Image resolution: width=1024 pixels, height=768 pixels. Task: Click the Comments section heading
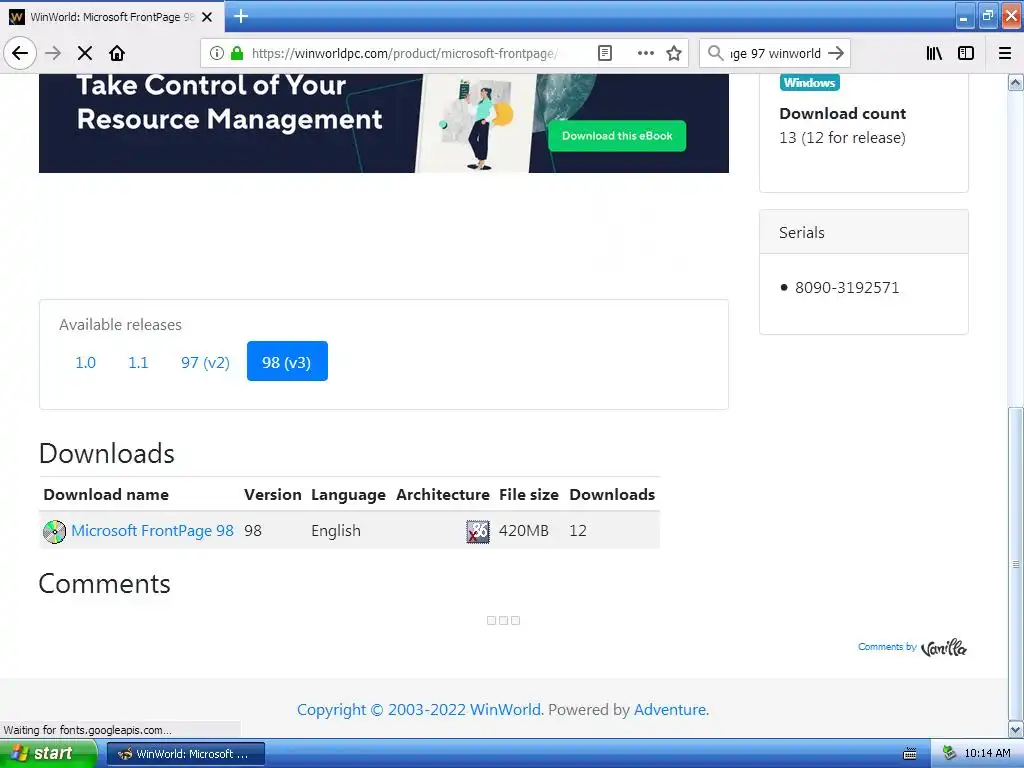tap(104, 583)
